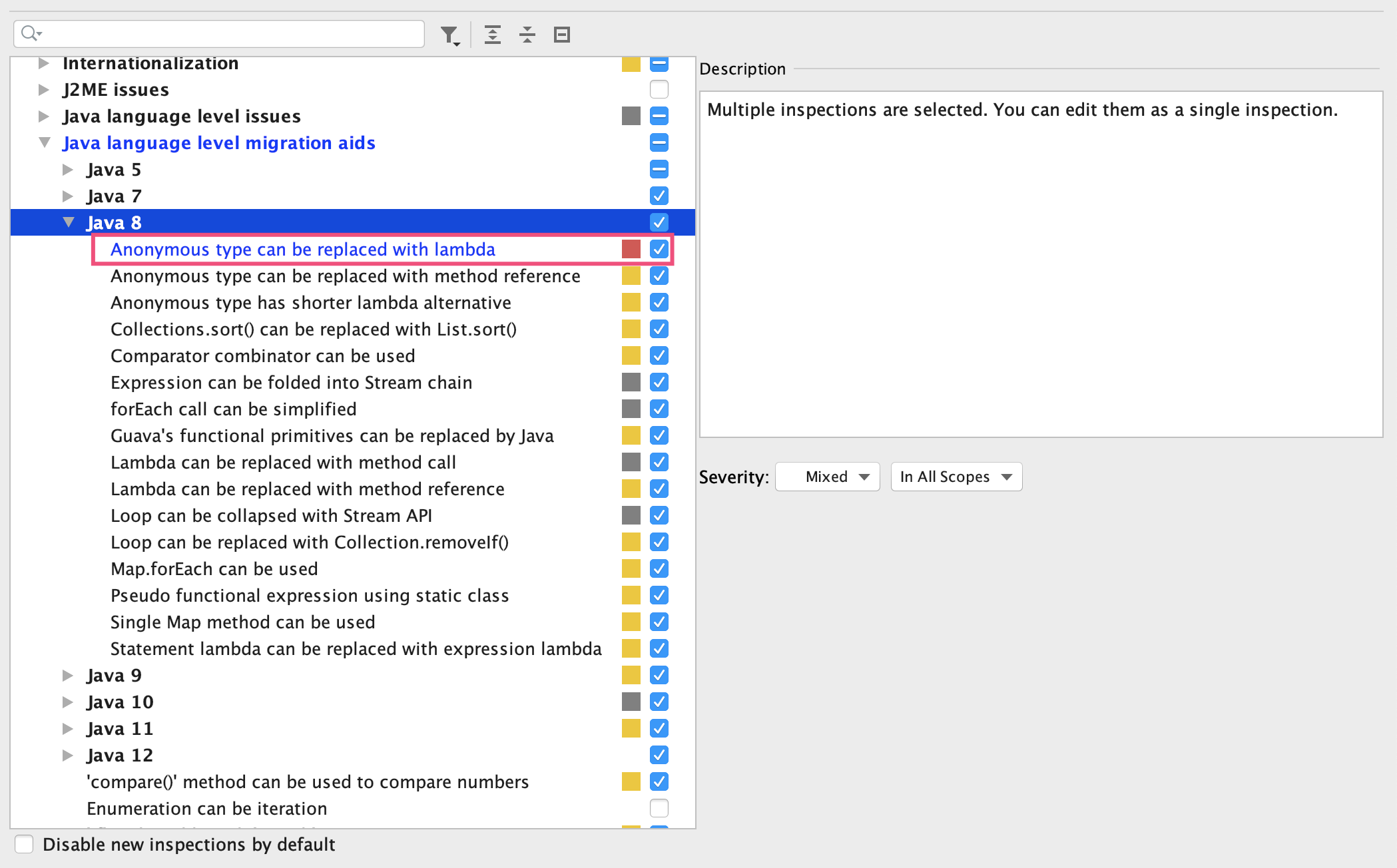Image resolution: width=1397 pixels, height=868 pixels.
Task: Click the filter inspections funnel icon
Action: click(449, 35)
